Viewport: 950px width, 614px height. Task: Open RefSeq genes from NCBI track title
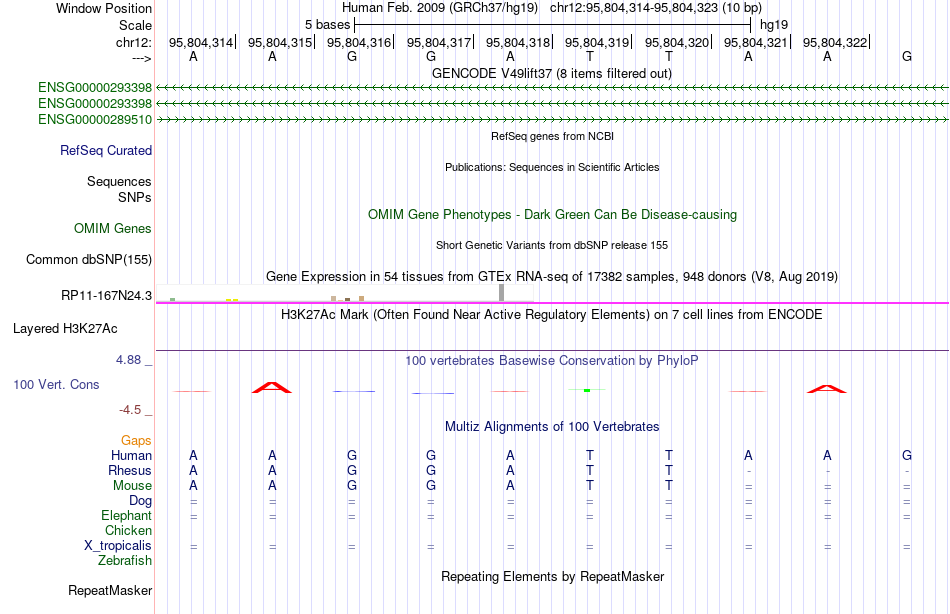(552, 136)
